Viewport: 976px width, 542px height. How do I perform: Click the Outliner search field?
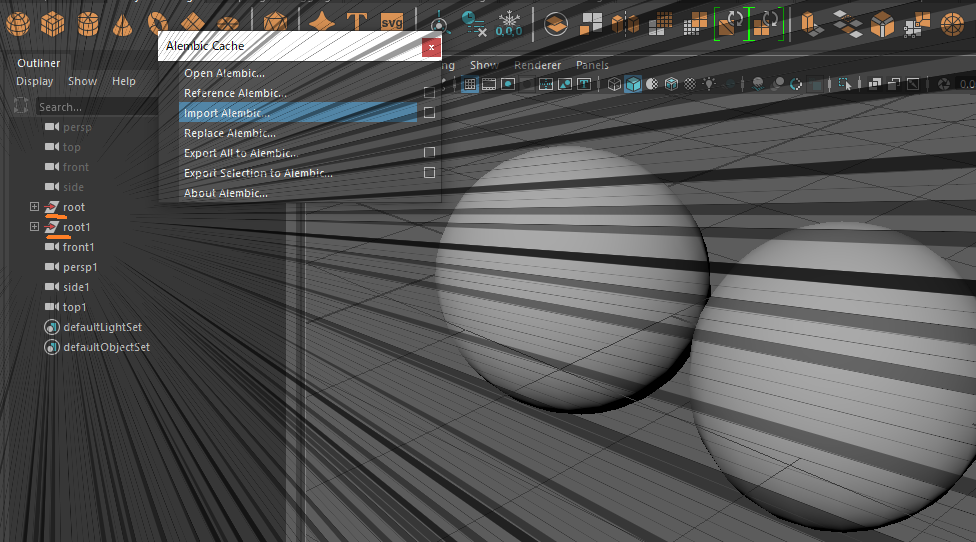click(x=96, y=107)
